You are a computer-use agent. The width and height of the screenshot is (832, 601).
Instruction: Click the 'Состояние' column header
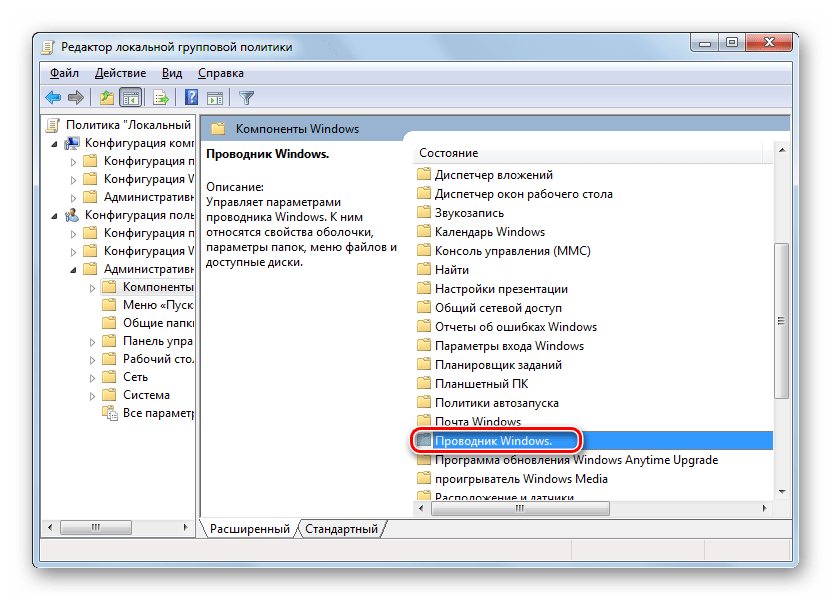(x=449, y=153)
